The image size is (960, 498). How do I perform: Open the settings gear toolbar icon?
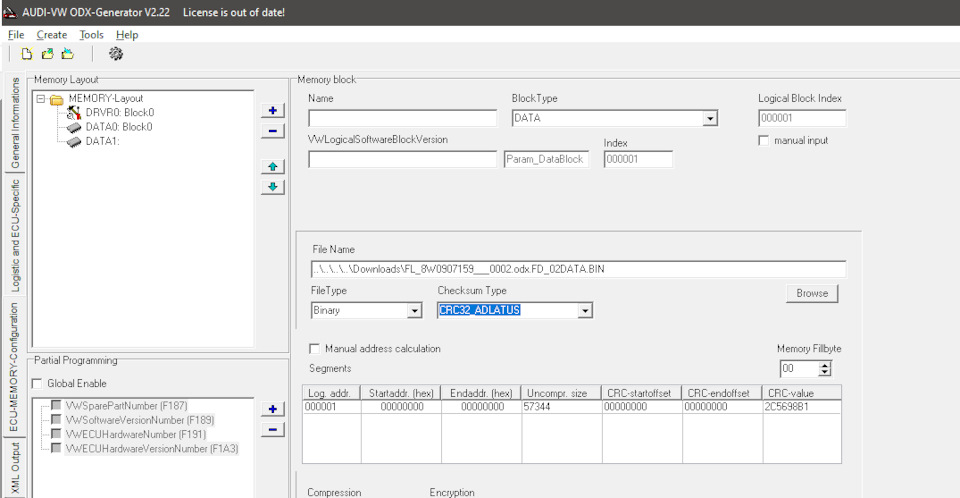116,54
